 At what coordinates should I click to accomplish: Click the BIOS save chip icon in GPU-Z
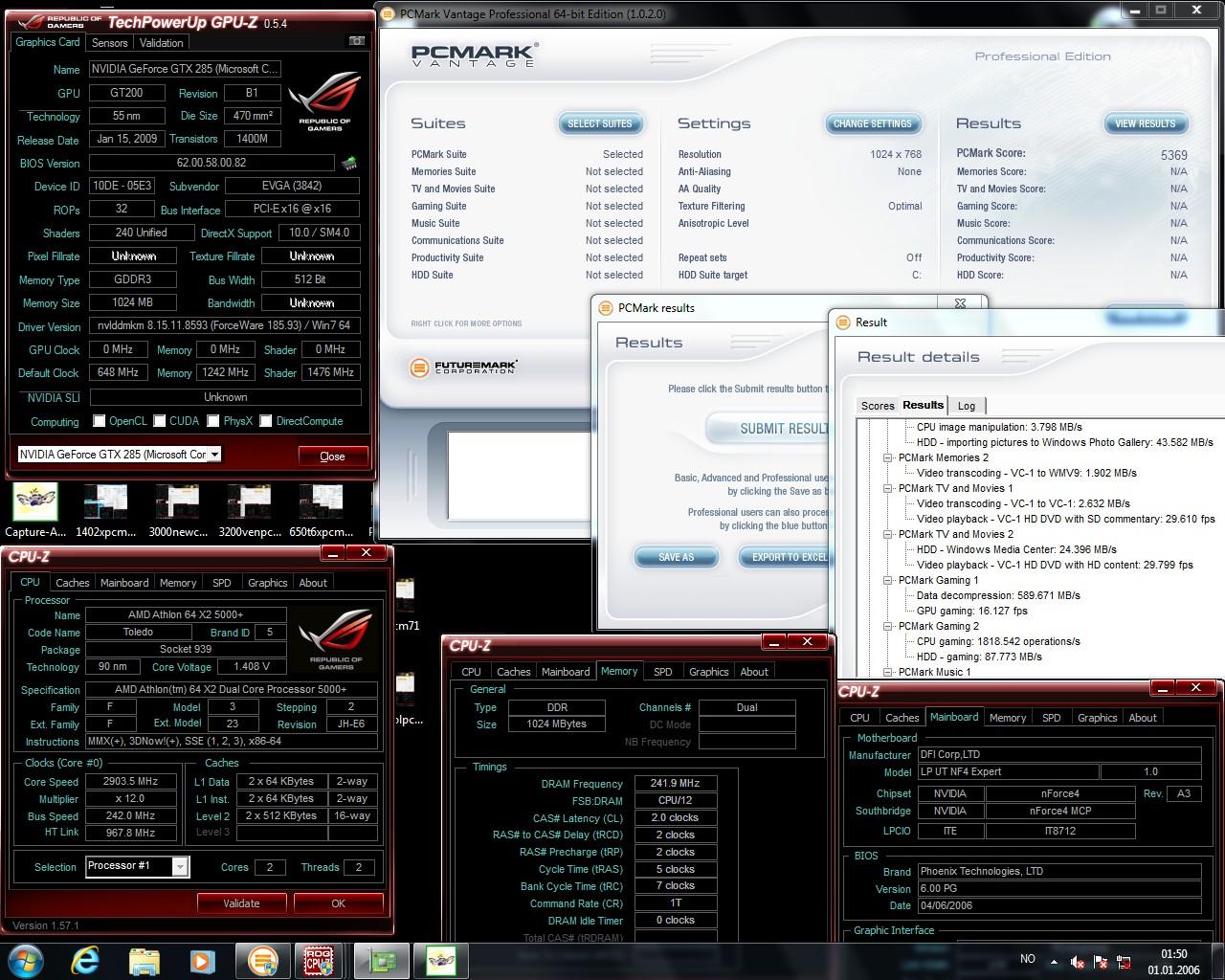tap(349, 163)
